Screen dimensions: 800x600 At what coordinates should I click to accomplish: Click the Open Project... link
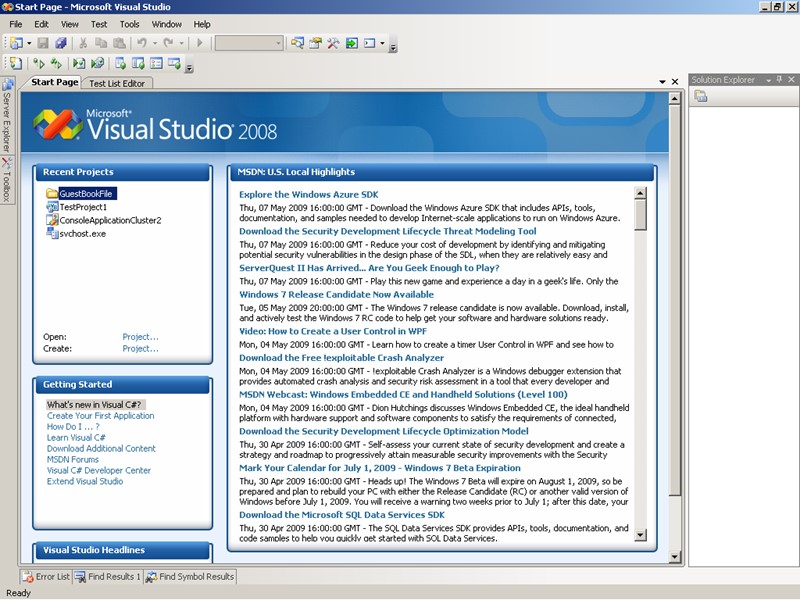pos(140,337)
